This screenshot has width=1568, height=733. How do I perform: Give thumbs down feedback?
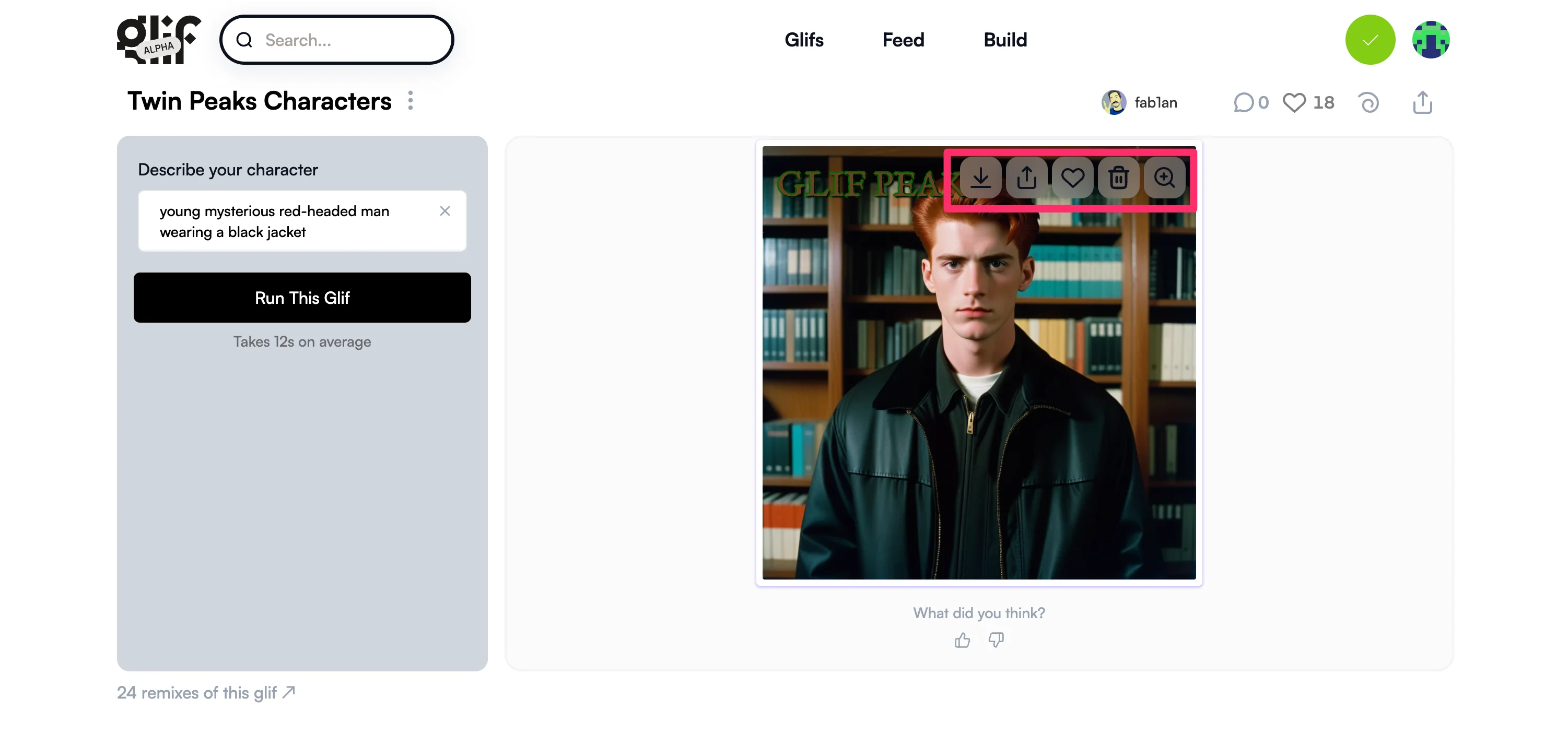996,640
